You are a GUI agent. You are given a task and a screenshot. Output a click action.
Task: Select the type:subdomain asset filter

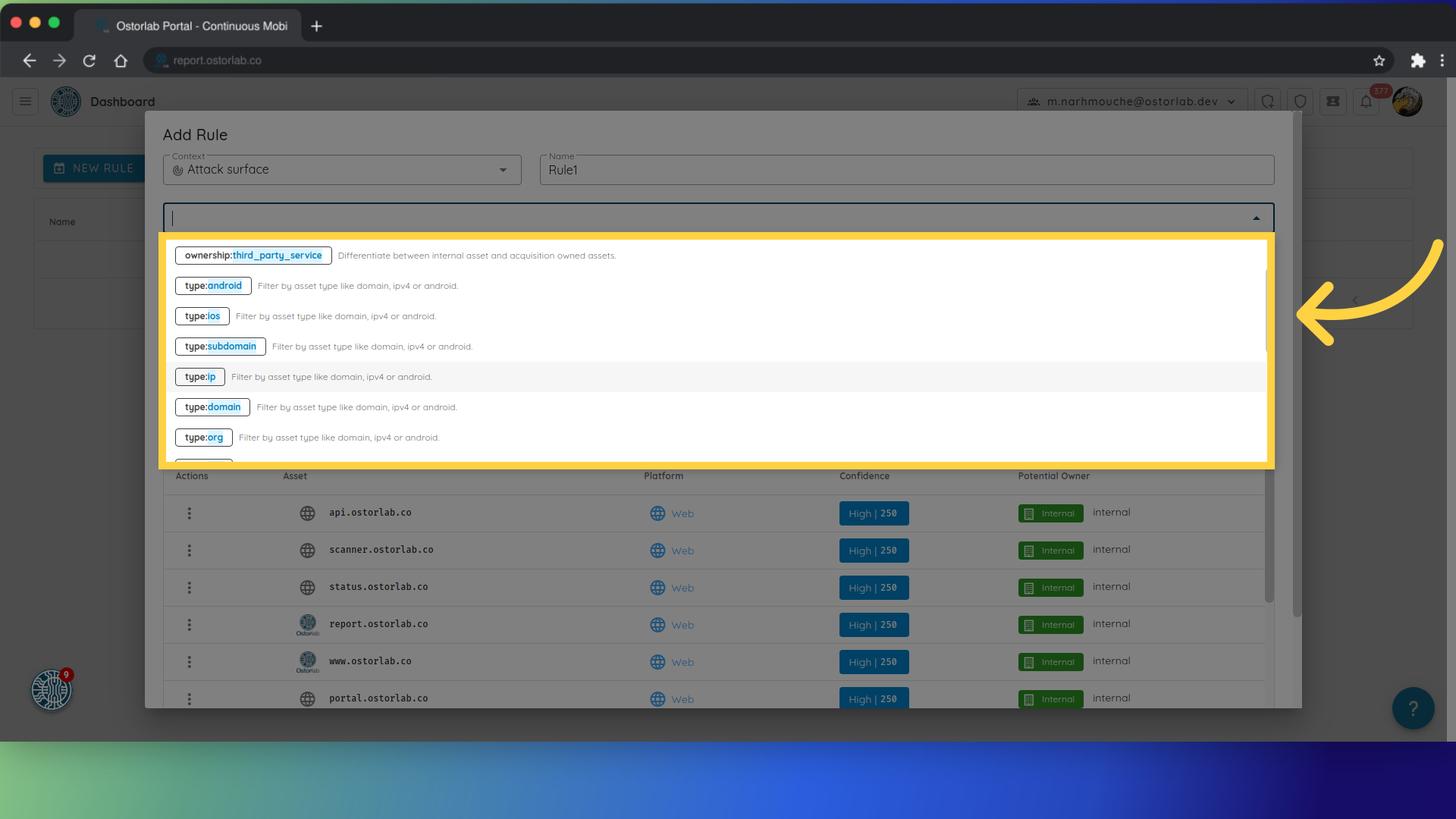tap(220, 346)
